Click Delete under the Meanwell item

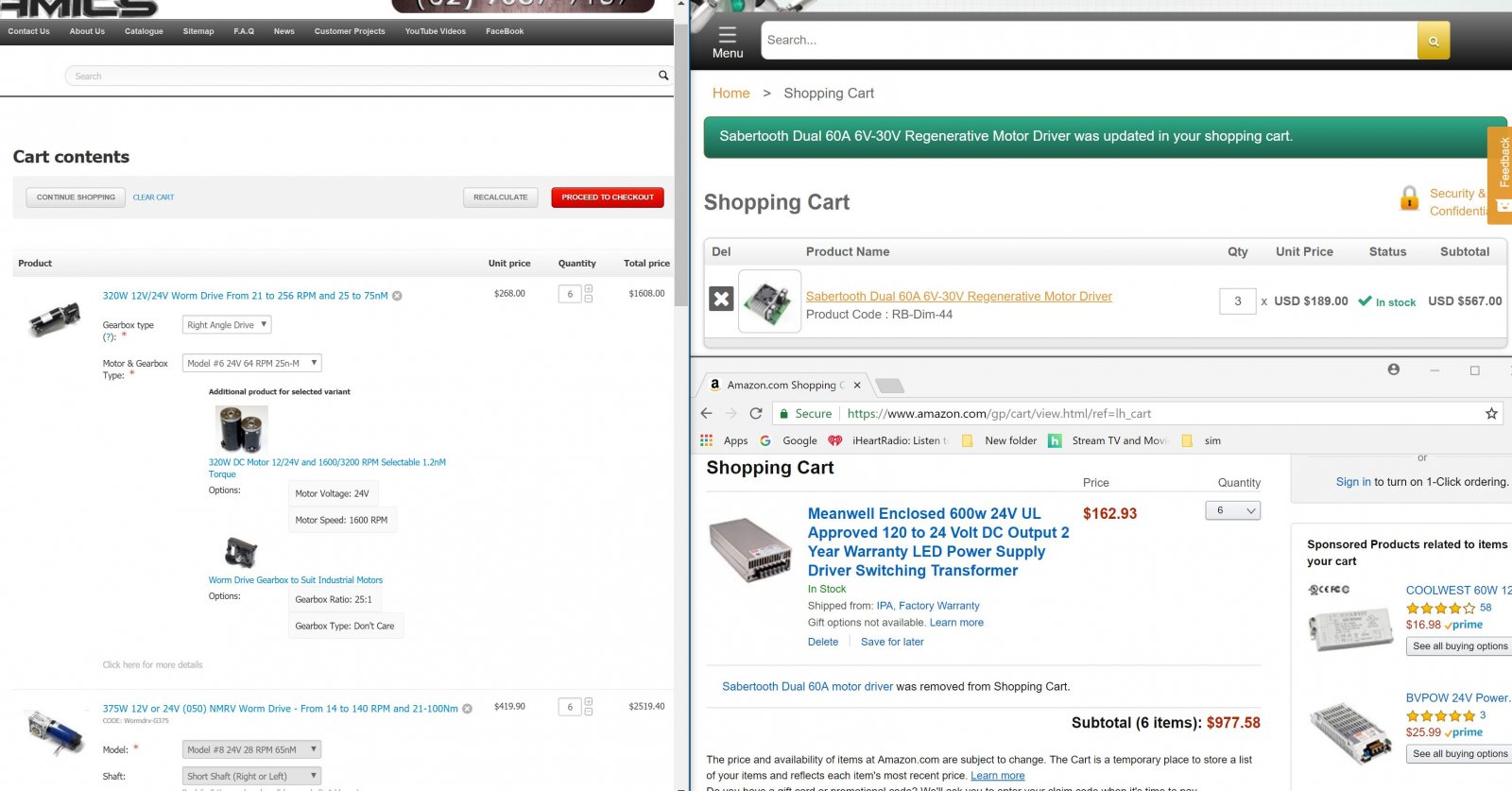click(823, 642)
